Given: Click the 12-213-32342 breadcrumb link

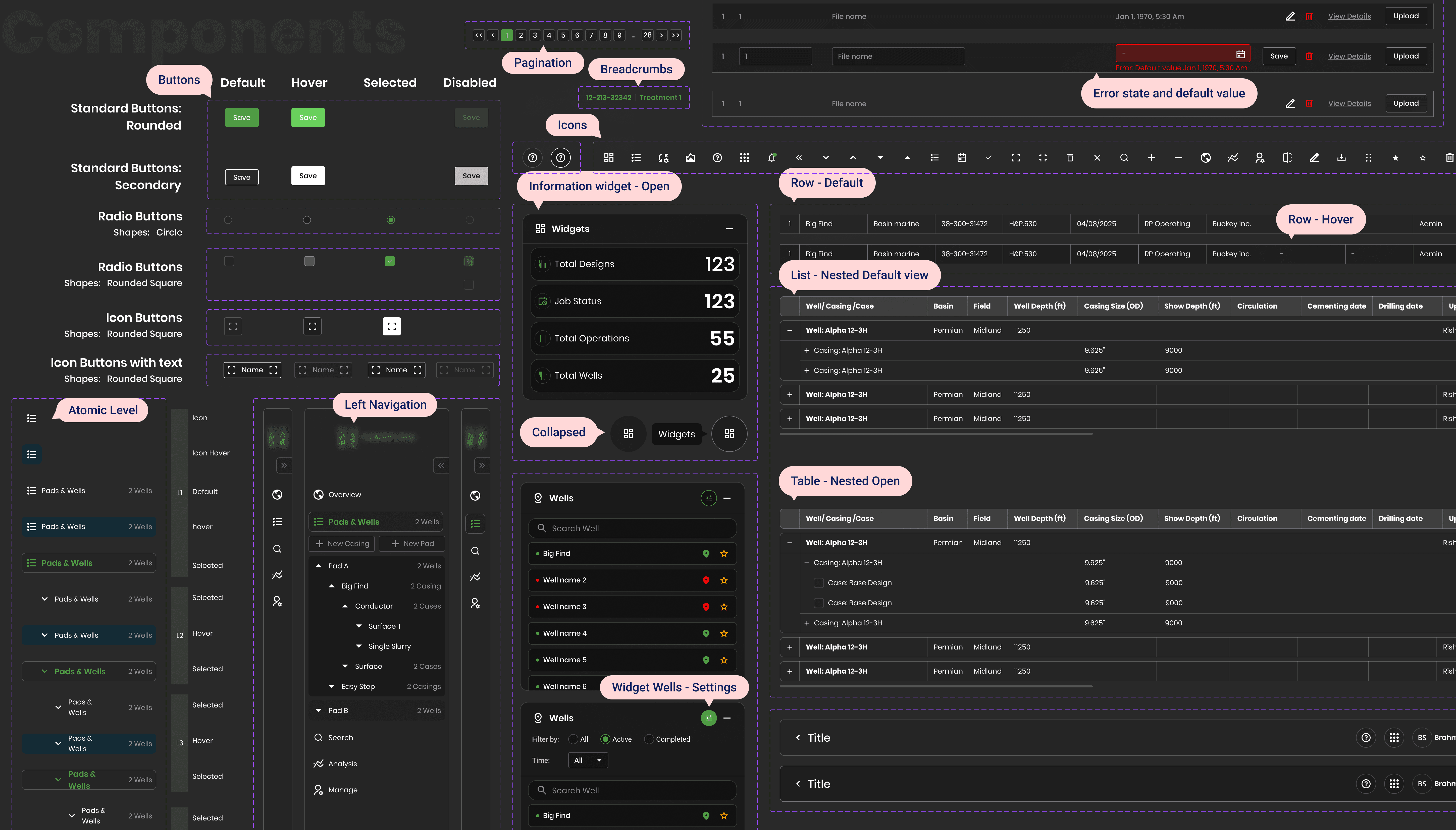Looking at the screenshot, I should [x=608, y=97].
